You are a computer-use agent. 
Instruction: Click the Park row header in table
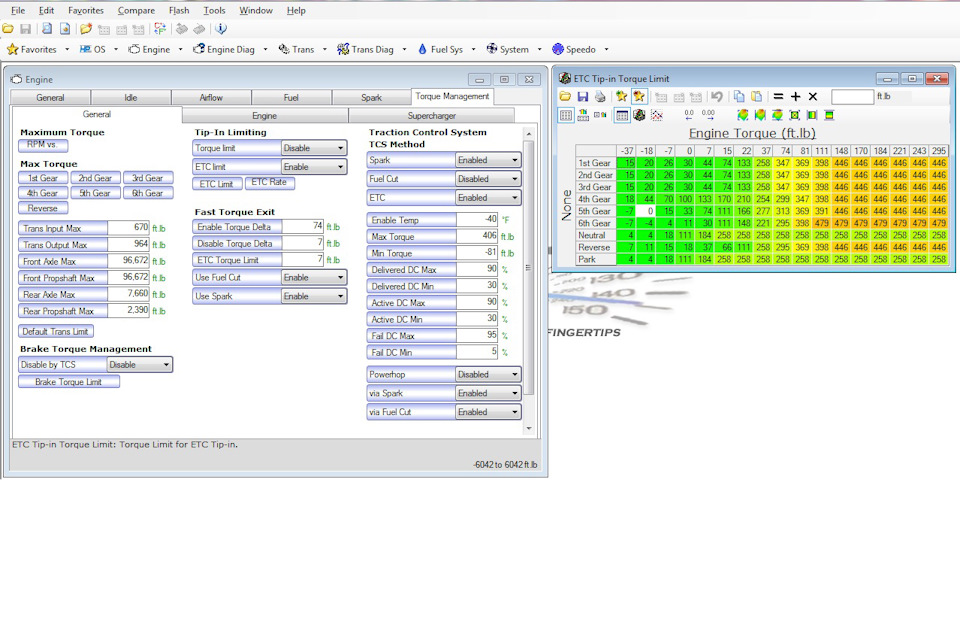click(596, 259)
